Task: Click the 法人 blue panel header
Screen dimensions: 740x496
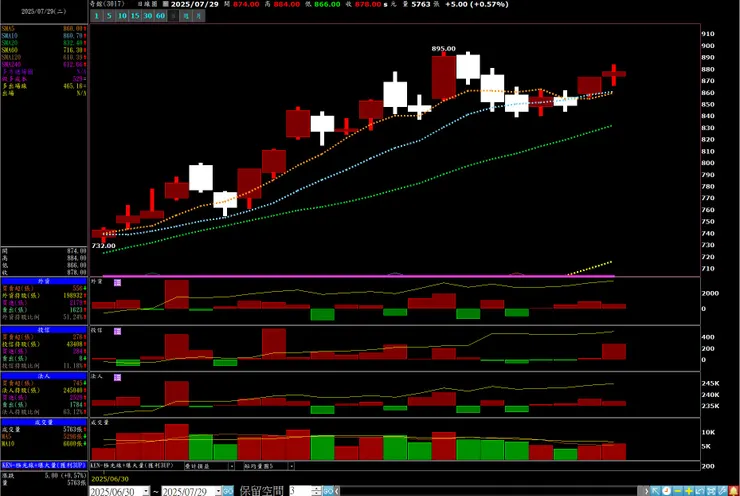Action: click(44, 376)
